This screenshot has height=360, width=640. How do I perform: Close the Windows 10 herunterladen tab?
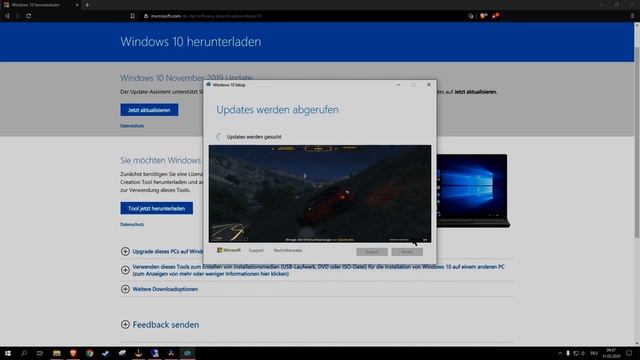tap(77, 5)
